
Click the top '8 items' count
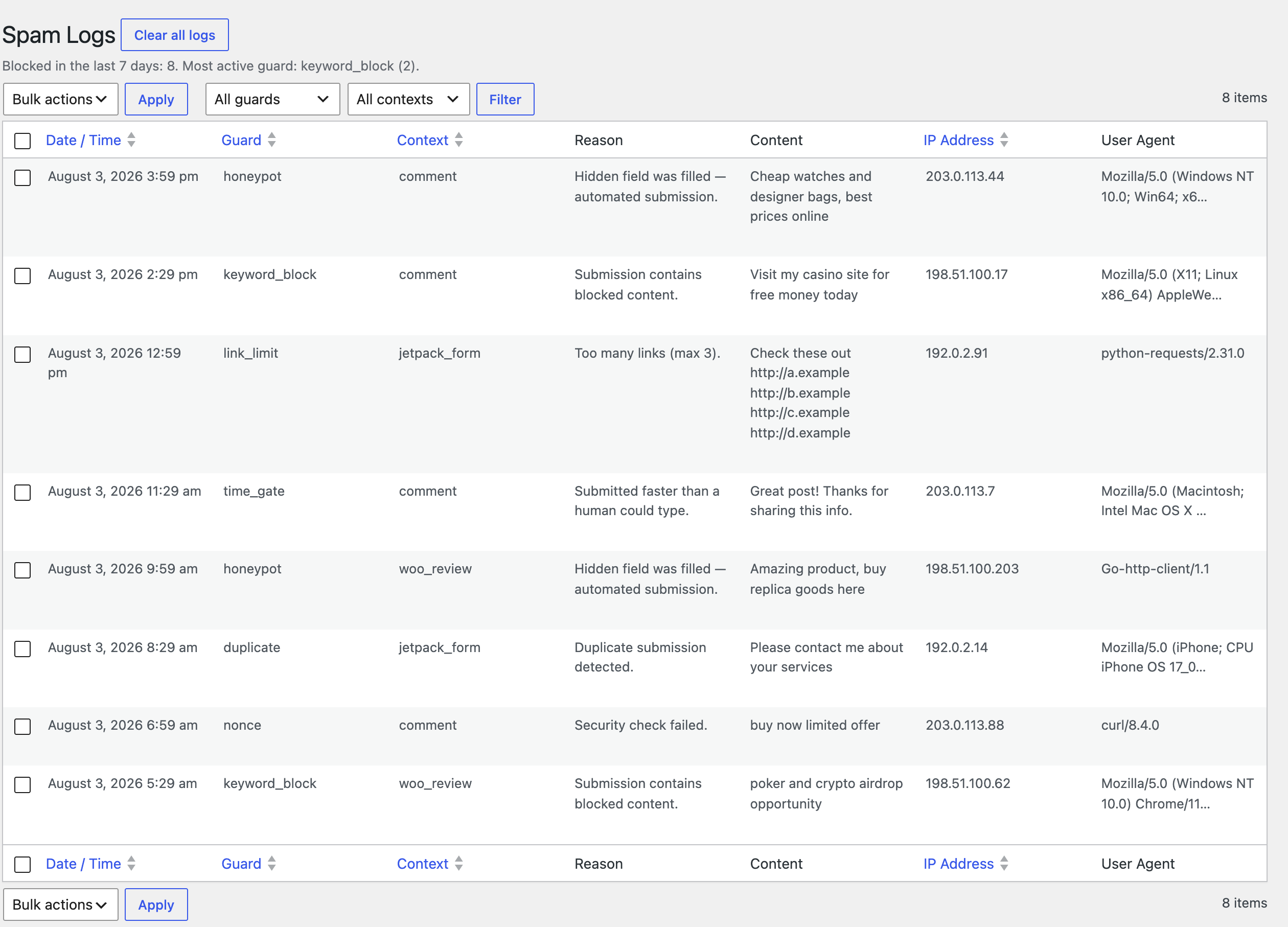1244,98
